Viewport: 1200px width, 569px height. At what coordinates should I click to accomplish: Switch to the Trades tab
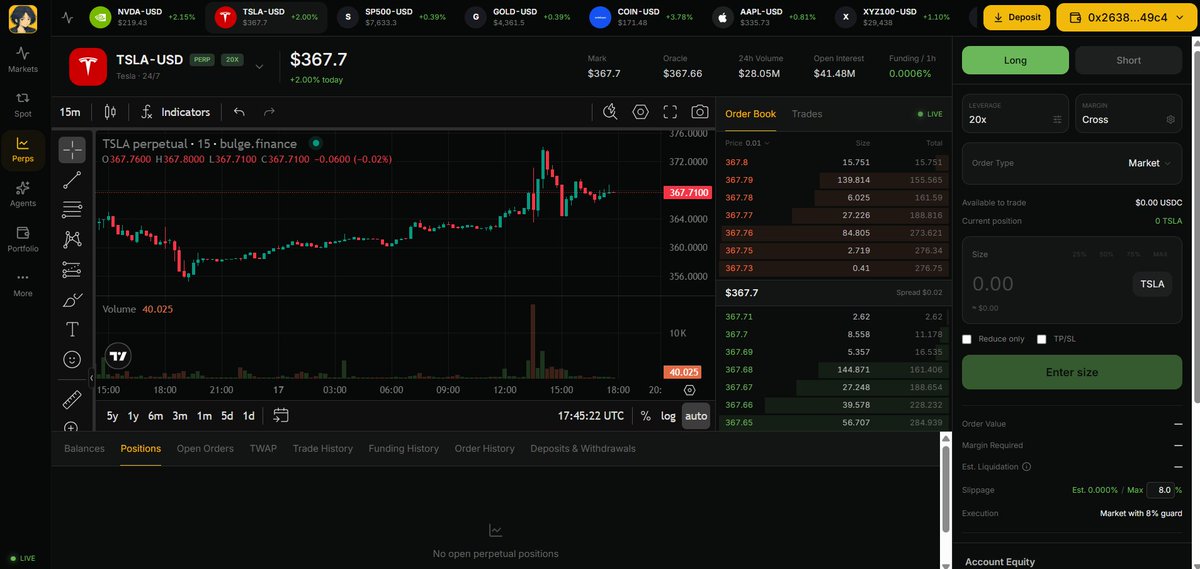pos(807,114)
